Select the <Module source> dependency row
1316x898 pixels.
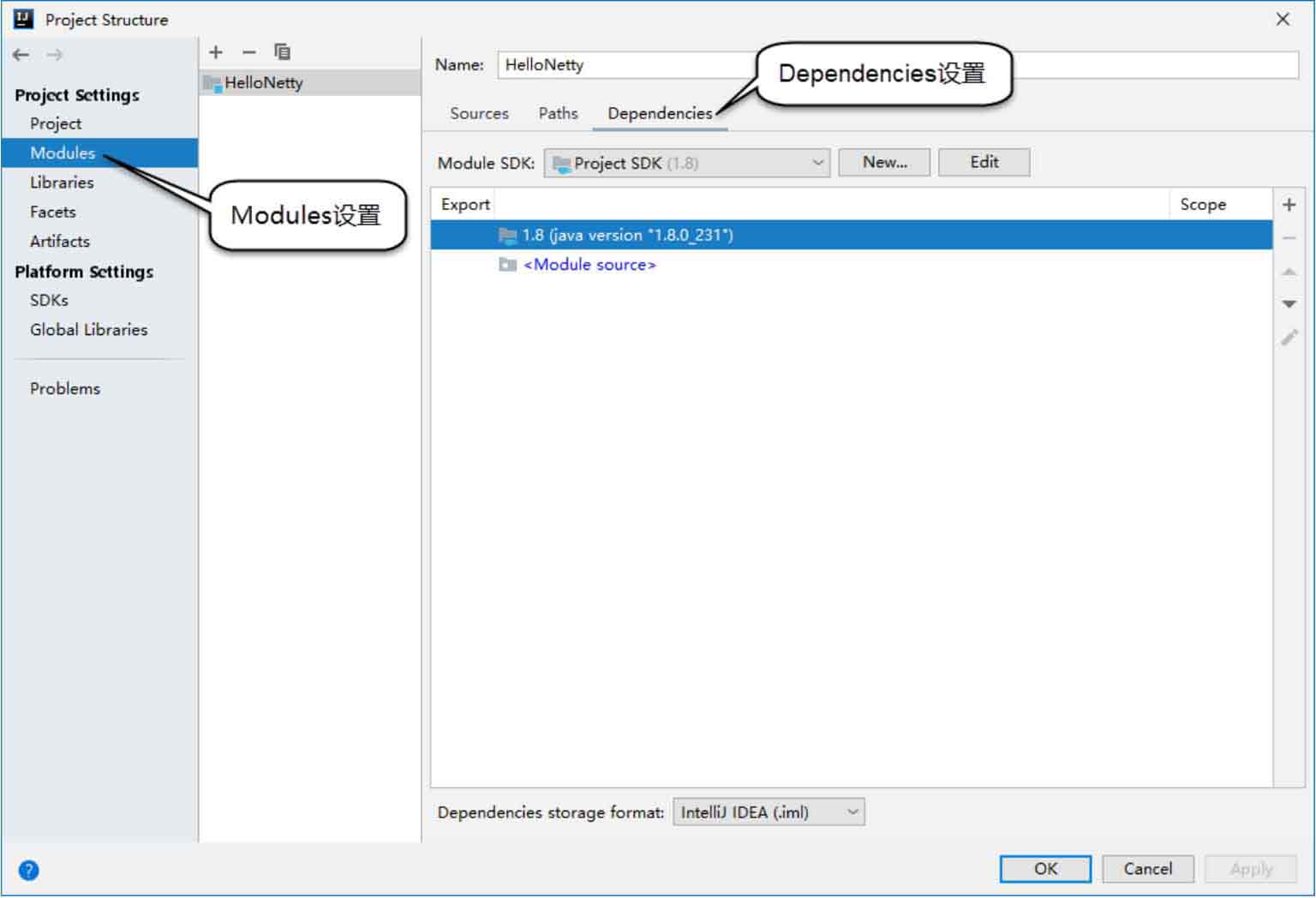point(589,265)
